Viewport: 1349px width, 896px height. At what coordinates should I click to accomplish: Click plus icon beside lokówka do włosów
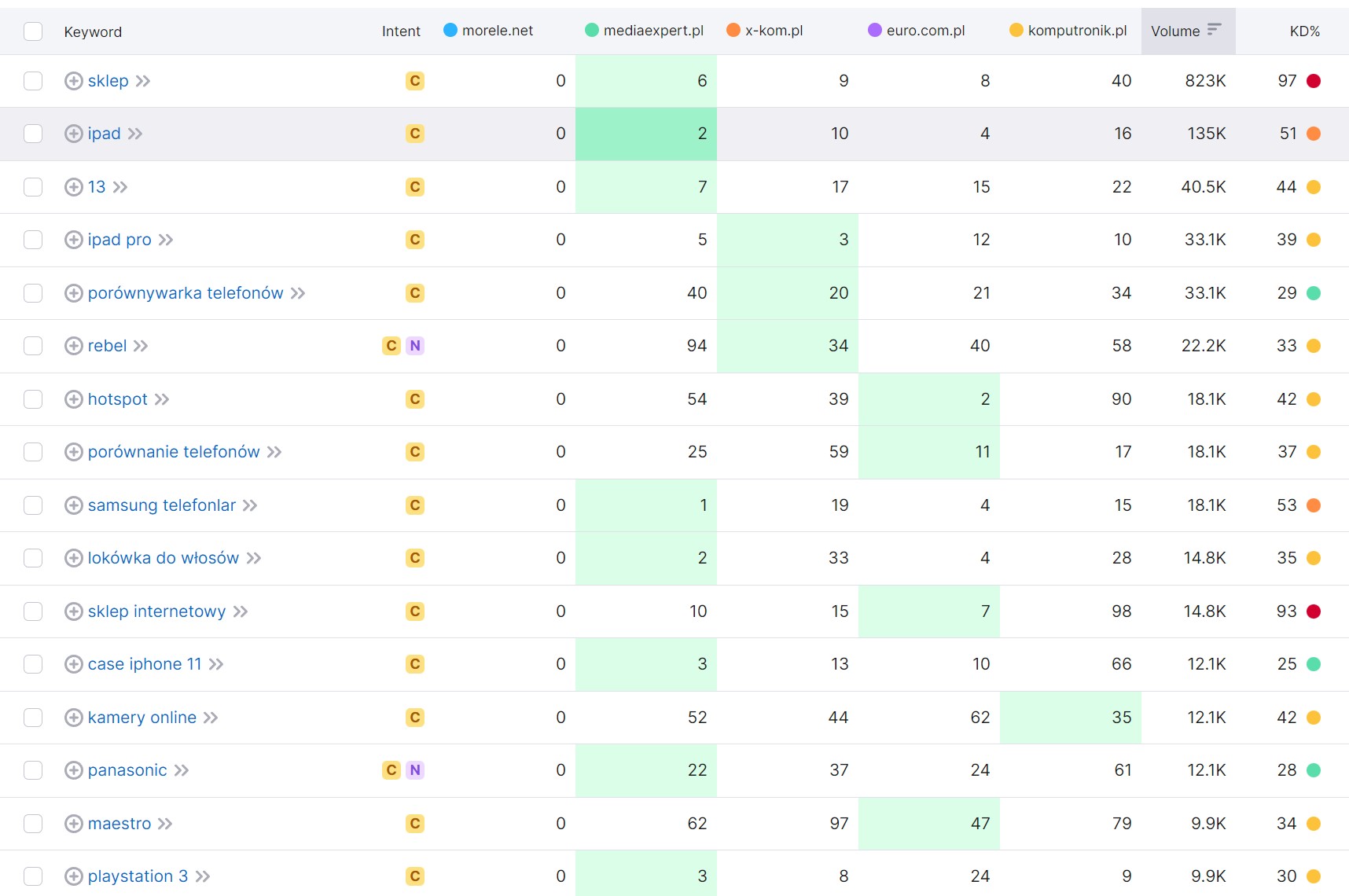pyautogui.click(x=73, y=558)
